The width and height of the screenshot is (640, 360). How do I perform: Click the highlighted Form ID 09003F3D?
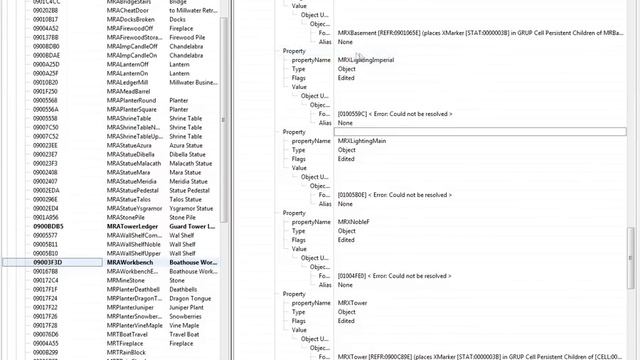(48, 262)
